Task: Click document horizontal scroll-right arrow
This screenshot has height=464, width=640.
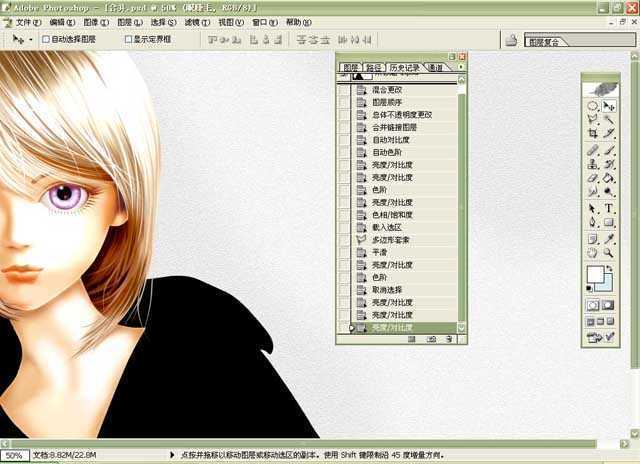Action: click(624, 444)
